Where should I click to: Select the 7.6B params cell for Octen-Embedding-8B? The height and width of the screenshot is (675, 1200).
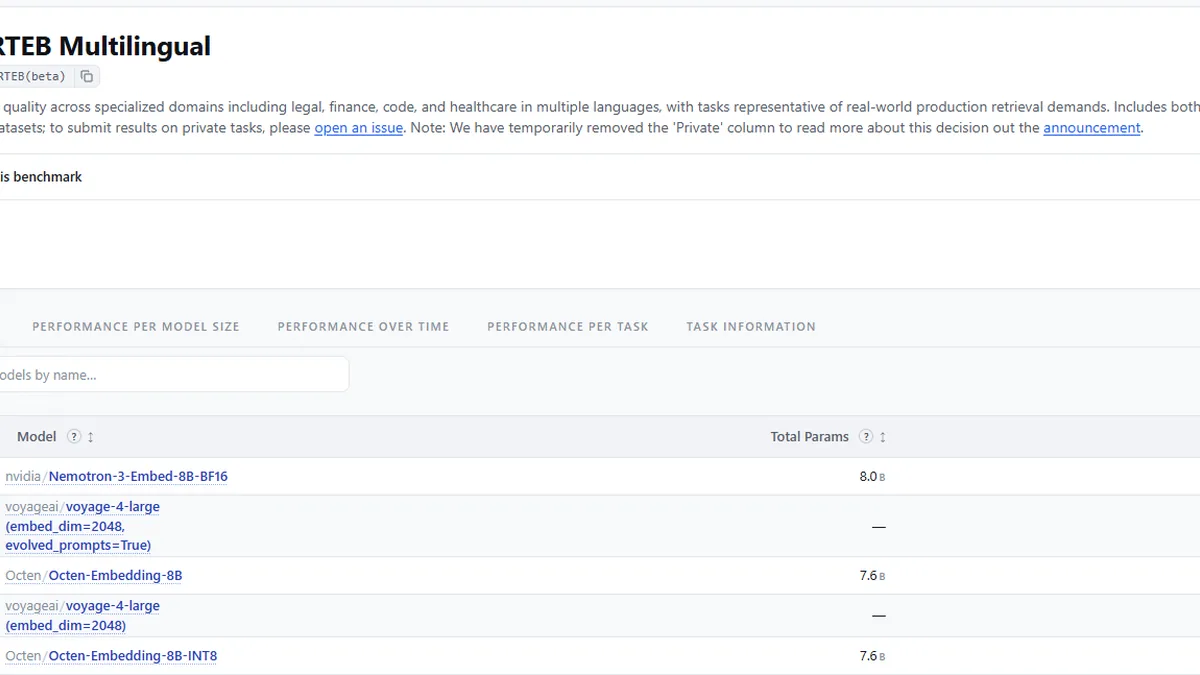coord(872,576)
